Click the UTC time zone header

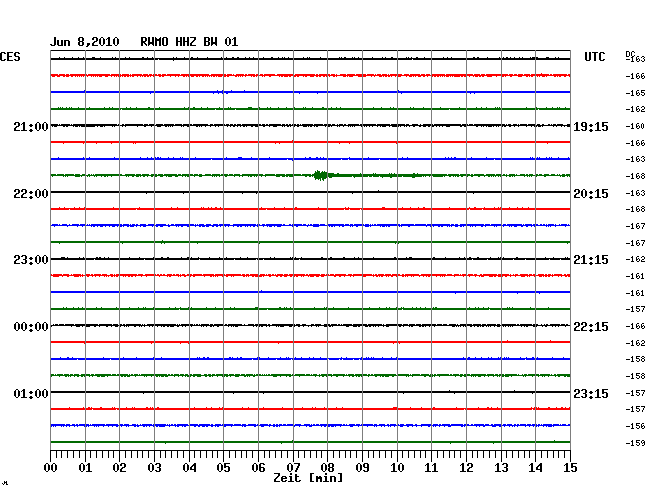[x=594, y=57]
